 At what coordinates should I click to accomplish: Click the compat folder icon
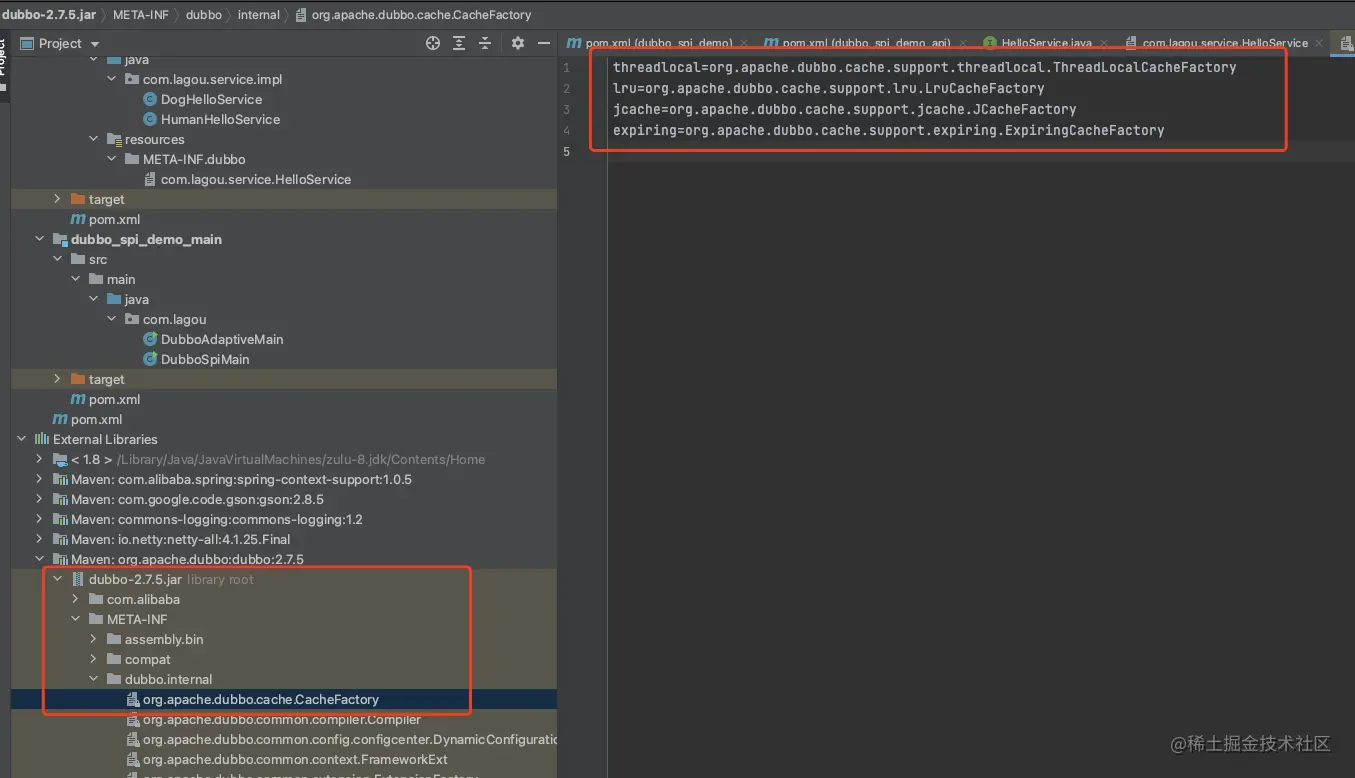point(114,659)
